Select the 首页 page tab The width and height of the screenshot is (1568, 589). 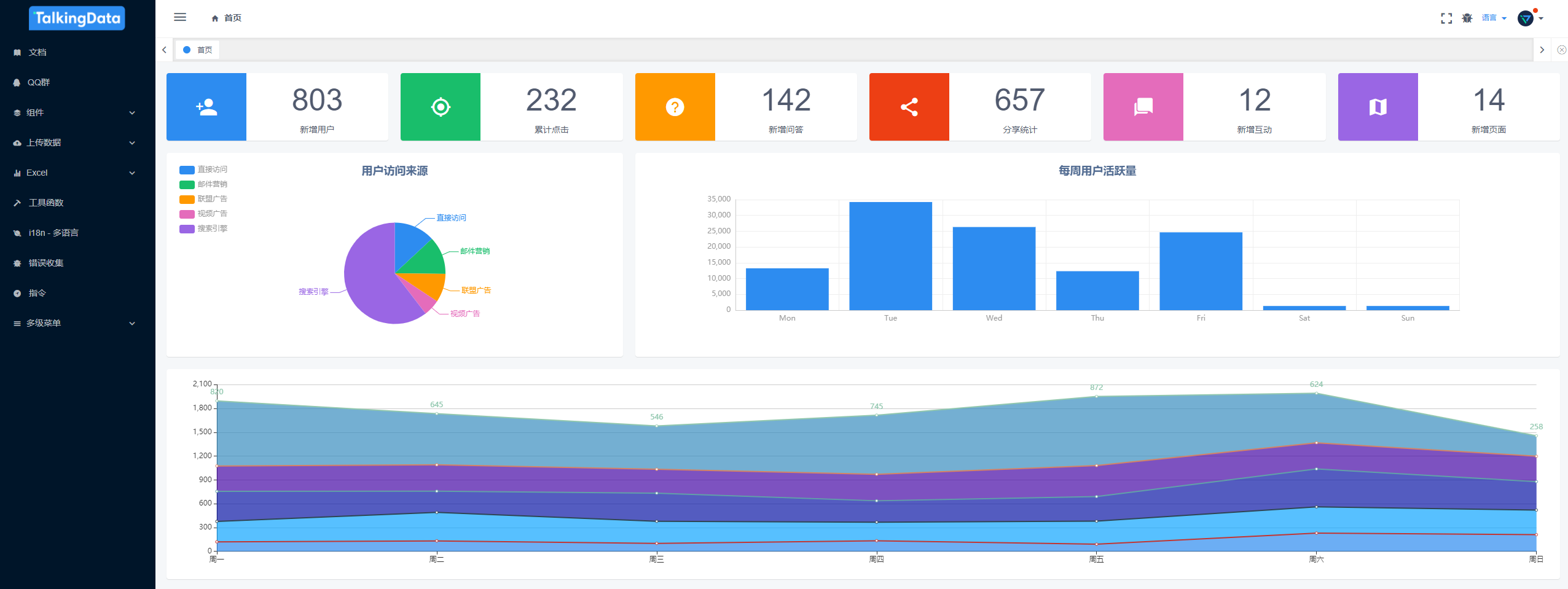pyautogui.click(x=198, y=50)
